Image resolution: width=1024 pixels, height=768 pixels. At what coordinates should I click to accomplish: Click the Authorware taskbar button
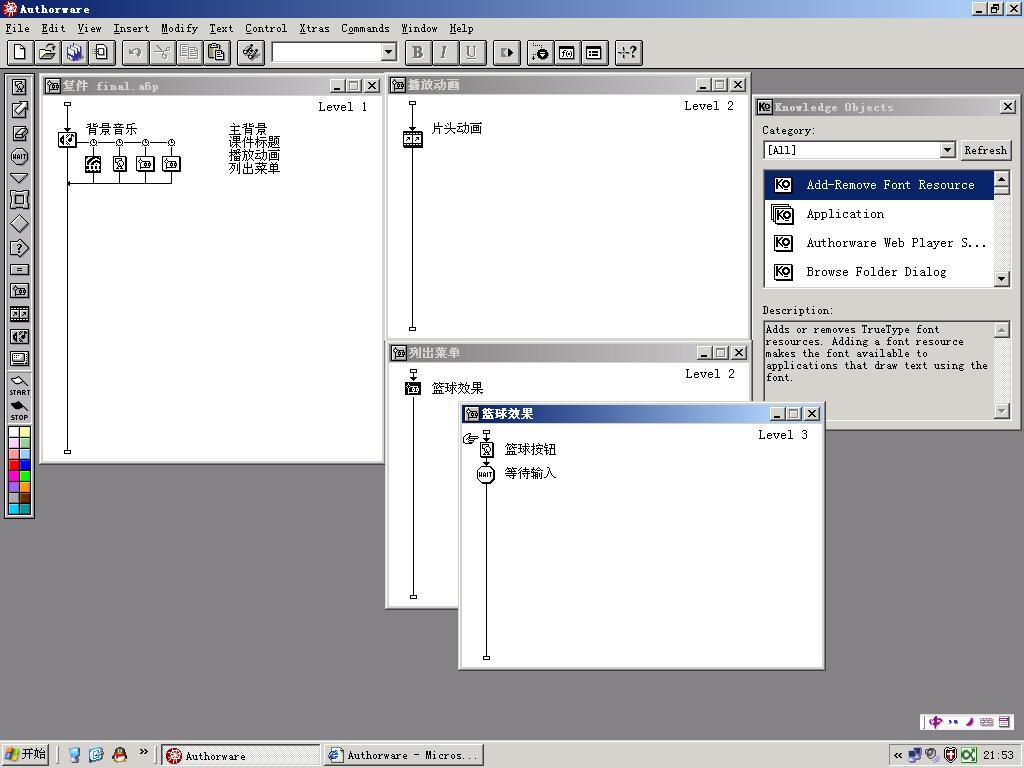pyautogui.click(x=240, y=755)
